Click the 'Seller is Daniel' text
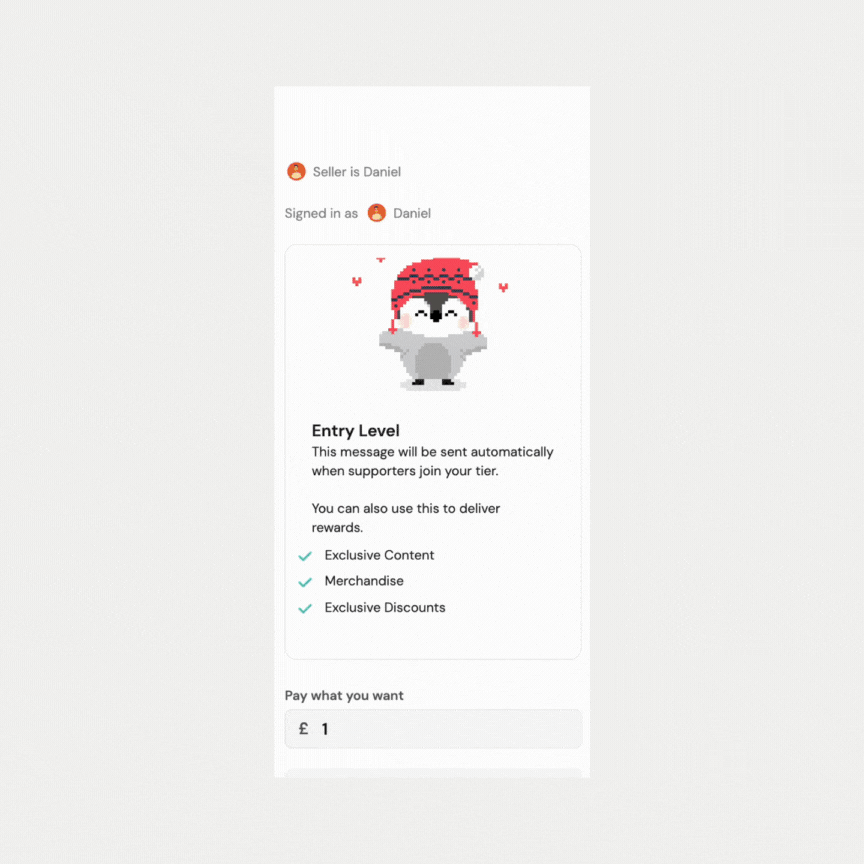The image size is (864, 864). pos(357,172)
